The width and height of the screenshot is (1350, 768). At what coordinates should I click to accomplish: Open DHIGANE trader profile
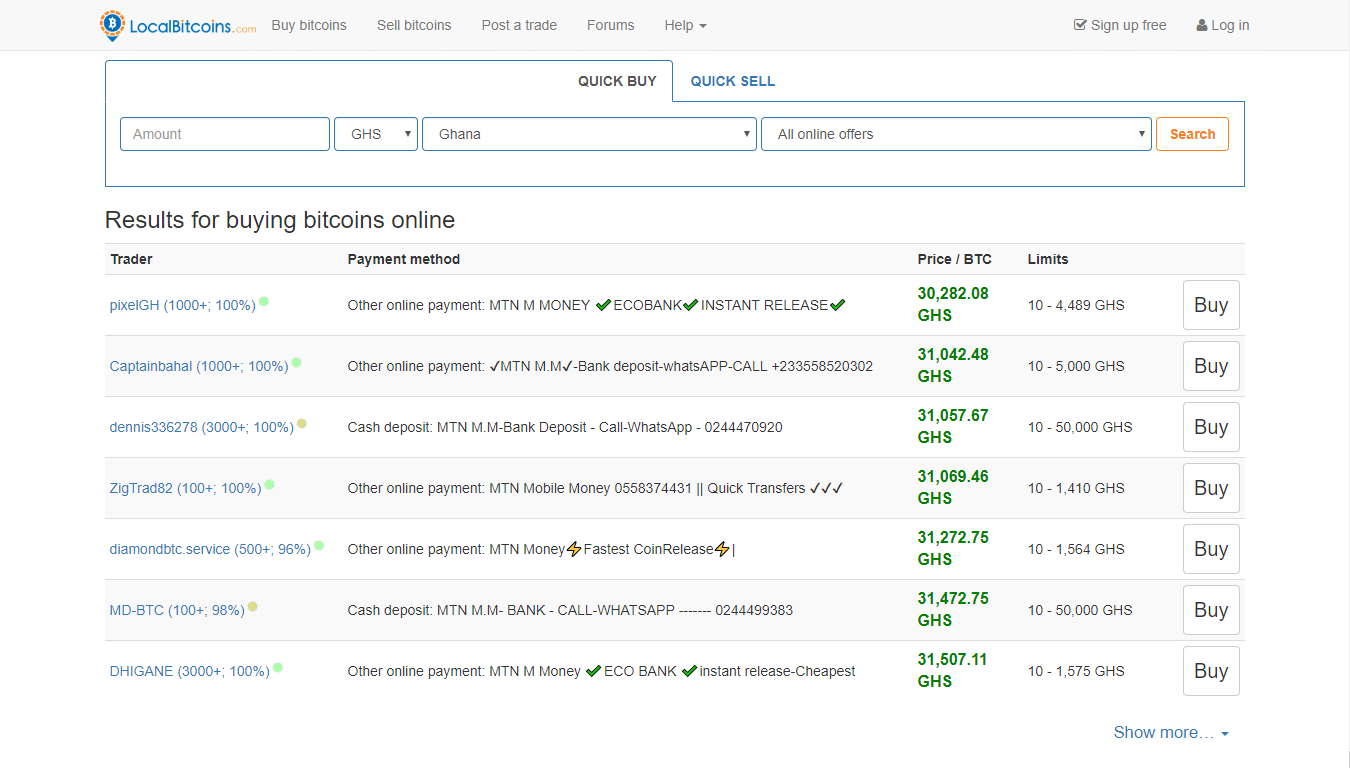(x=189, y=671)
